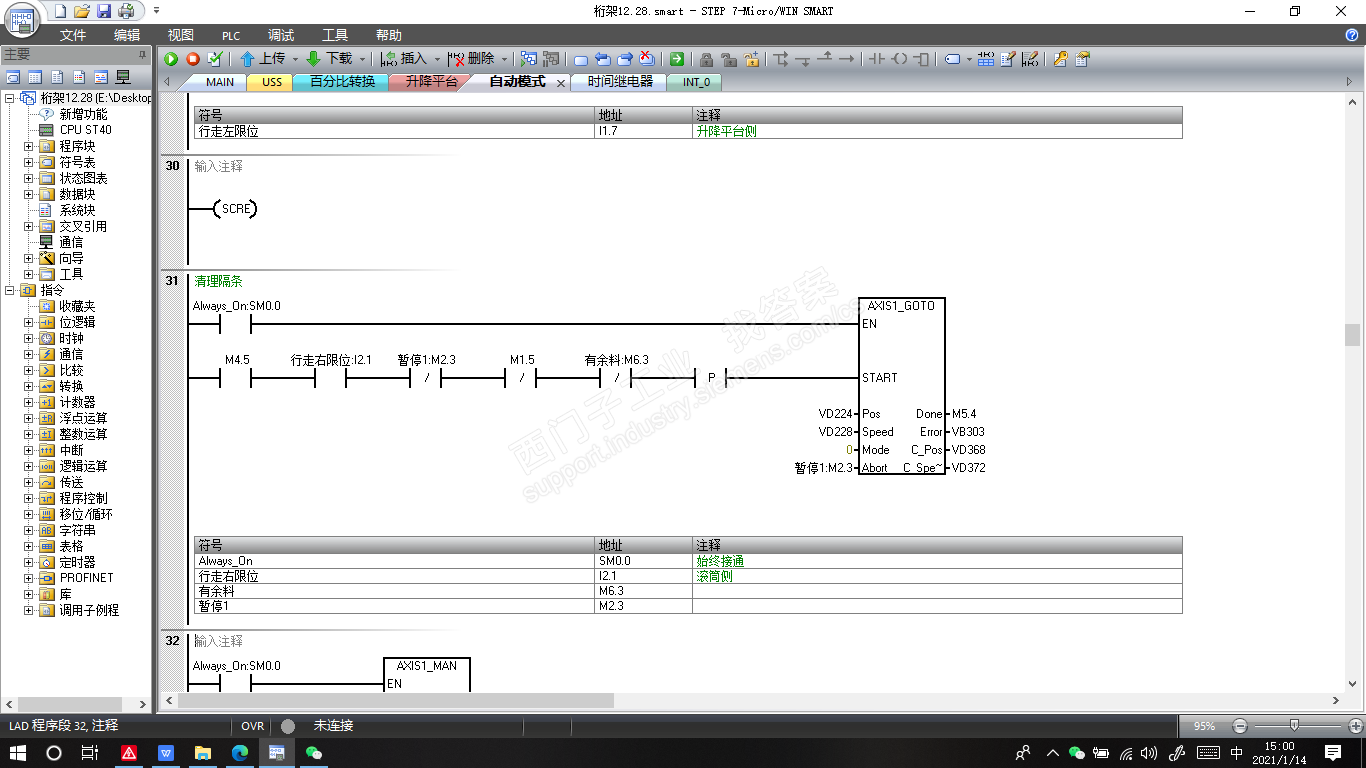
Task: Open the 删除 dropdown arrow
Action: click(x=504, y=59)
